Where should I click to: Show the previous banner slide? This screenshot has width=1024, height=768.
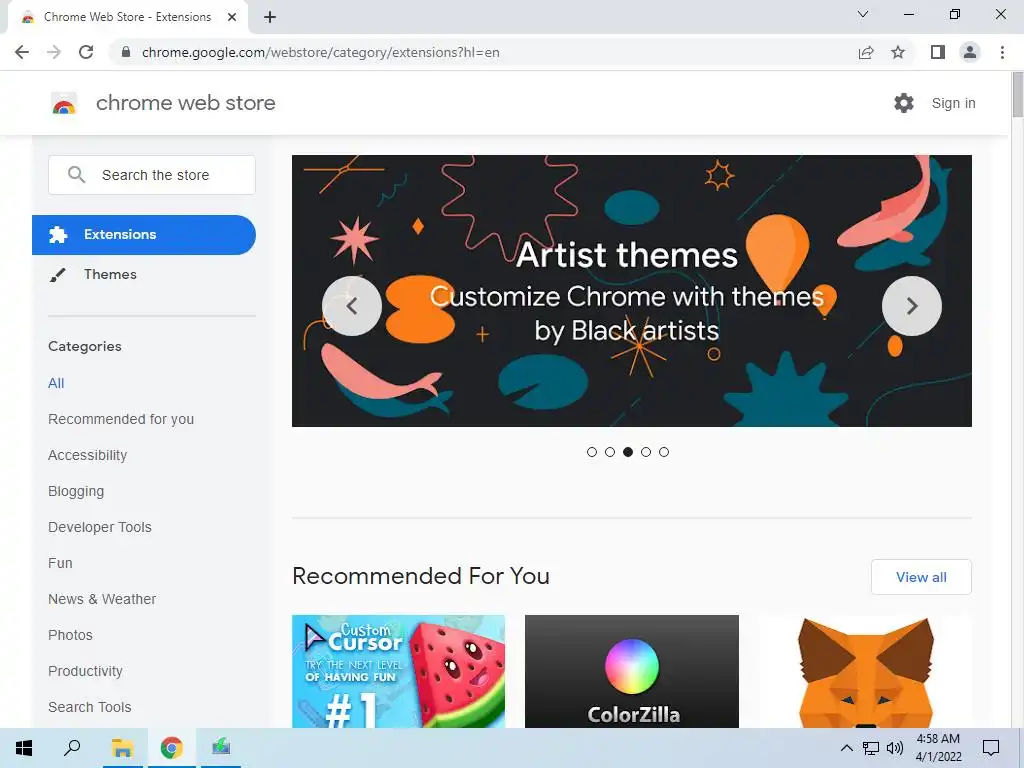coord(352,306)
